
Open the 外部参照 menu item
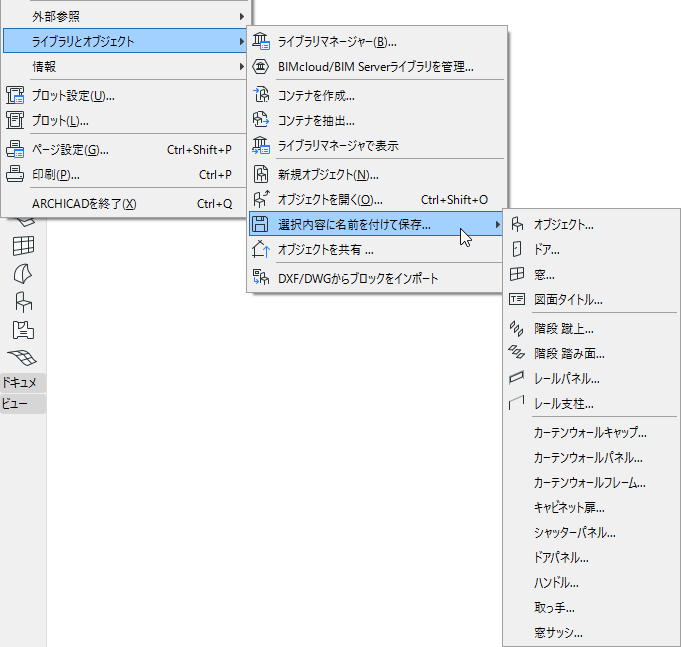point(125,17)
